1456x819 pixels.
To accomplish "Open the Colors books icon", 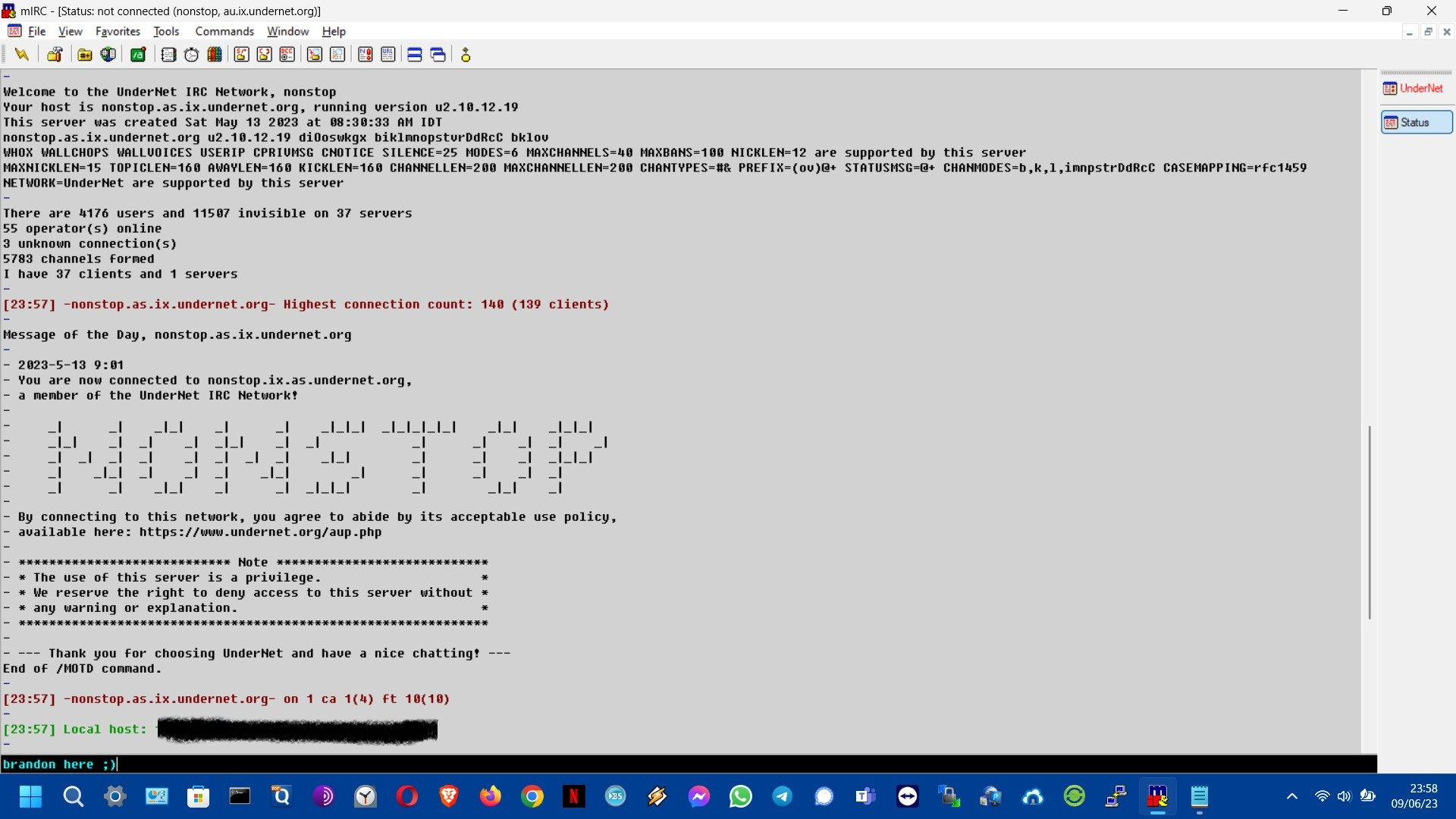I will tap(215, 55).
